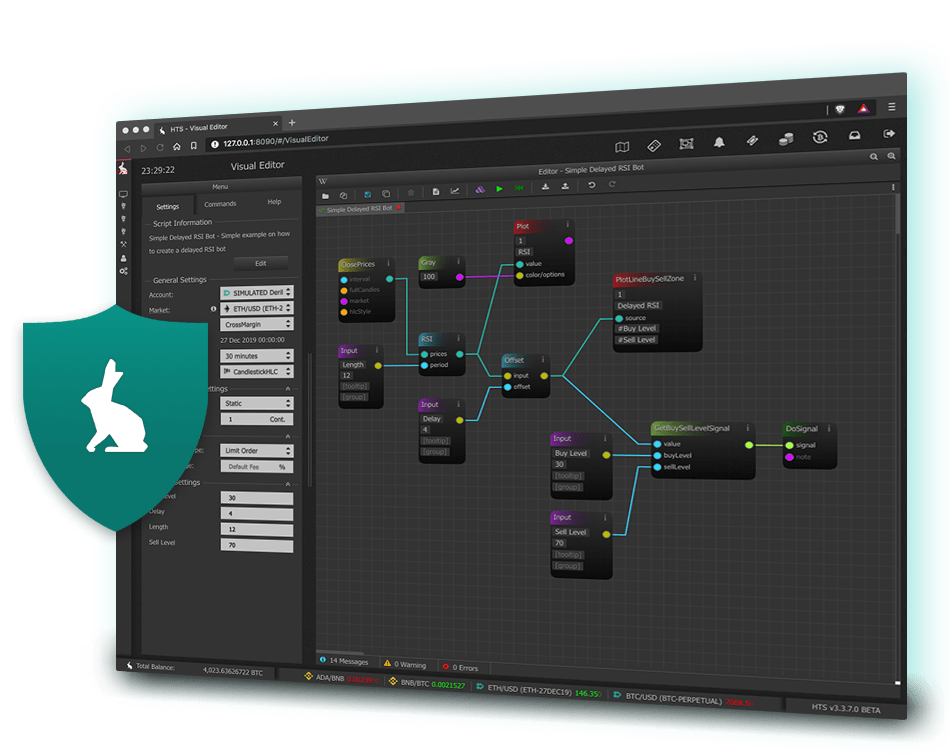Click the magenta output port on Gray node
Viewport: 950px width, 756px height.
point(460,277)
